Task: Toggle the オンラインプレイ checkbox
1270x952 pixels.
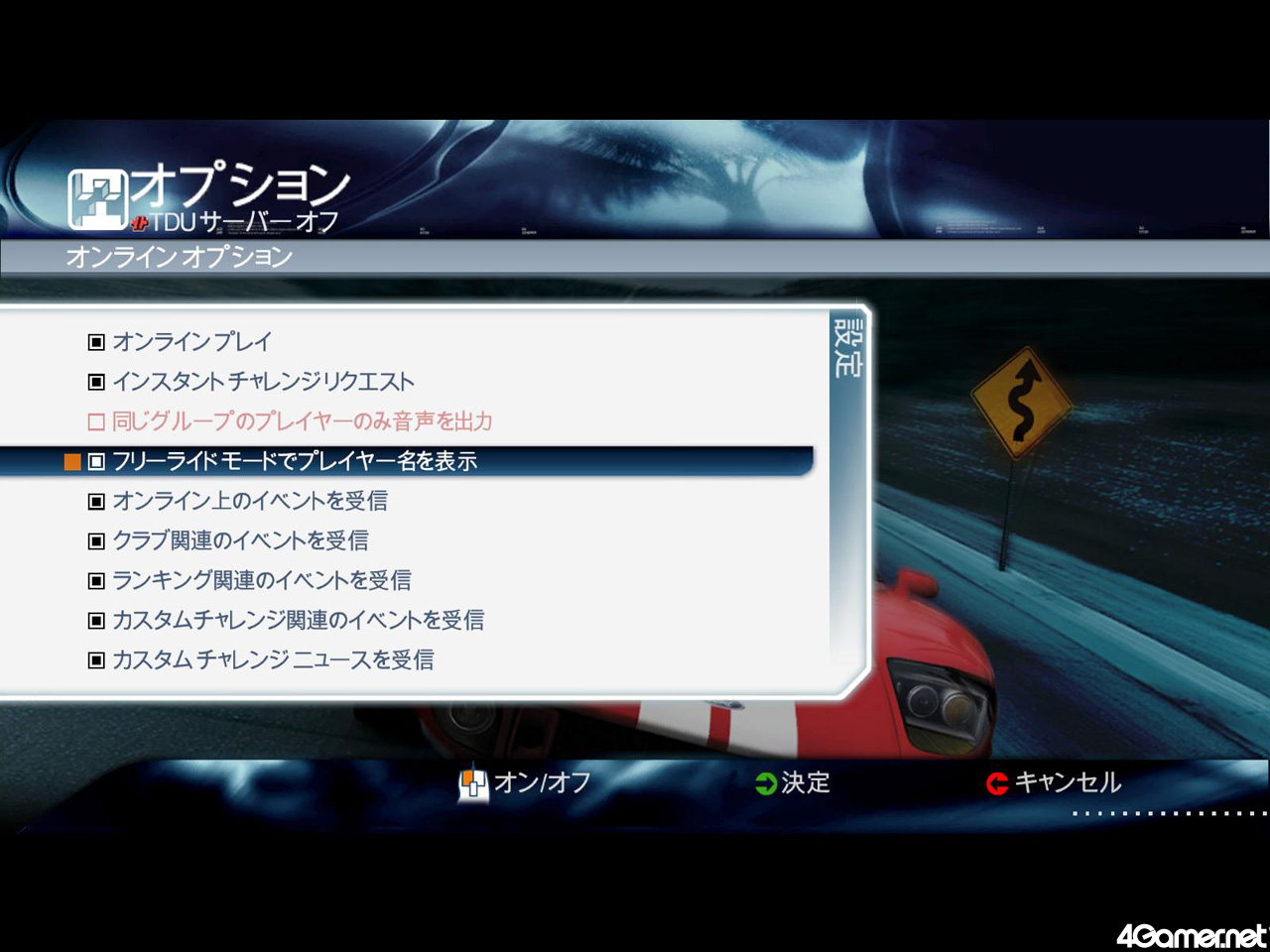Action: point(96,342)
